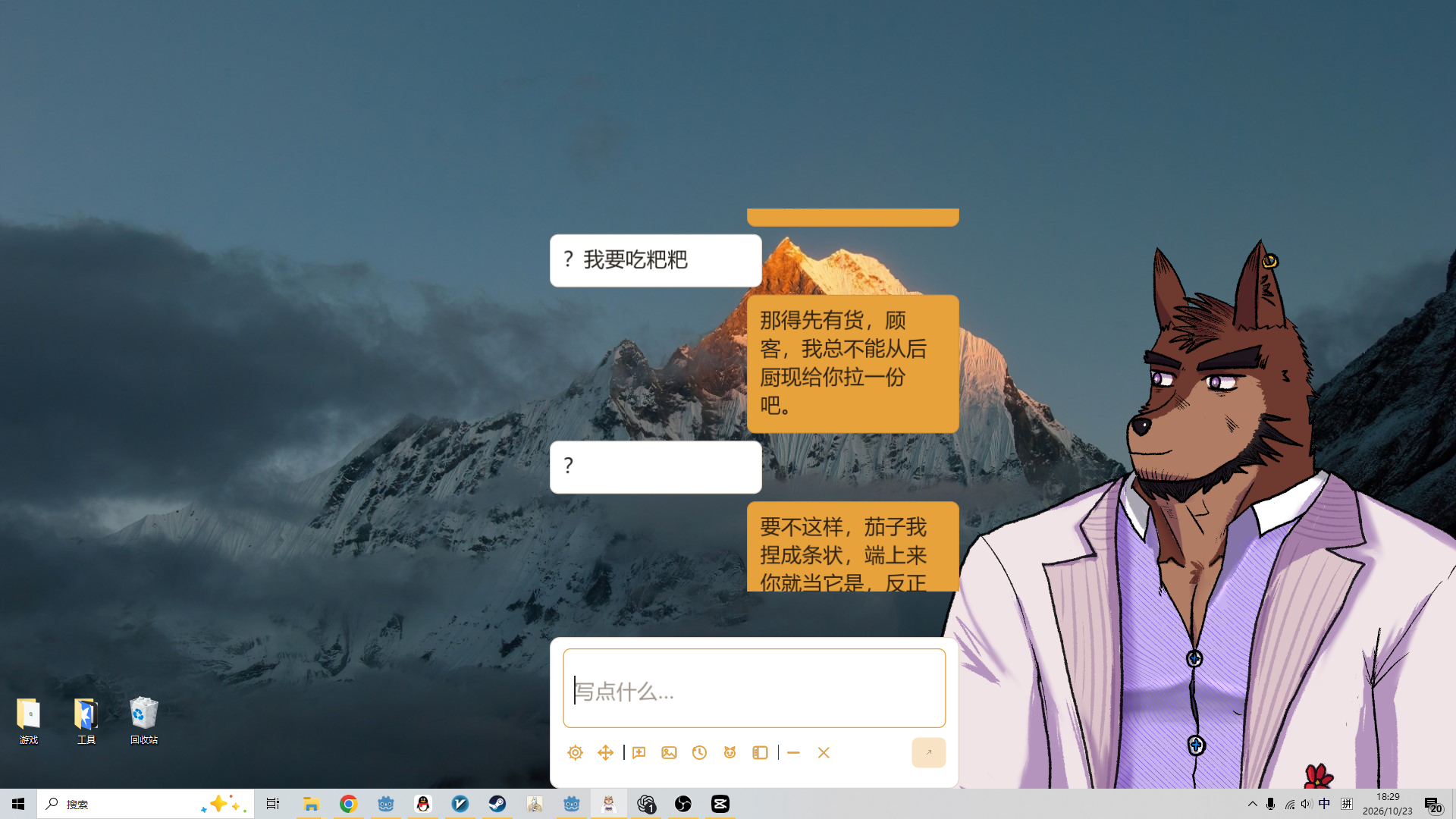1456x819 pixels.
Task: Open the blue V app in taskbar
Action: [x=460, y=804]
